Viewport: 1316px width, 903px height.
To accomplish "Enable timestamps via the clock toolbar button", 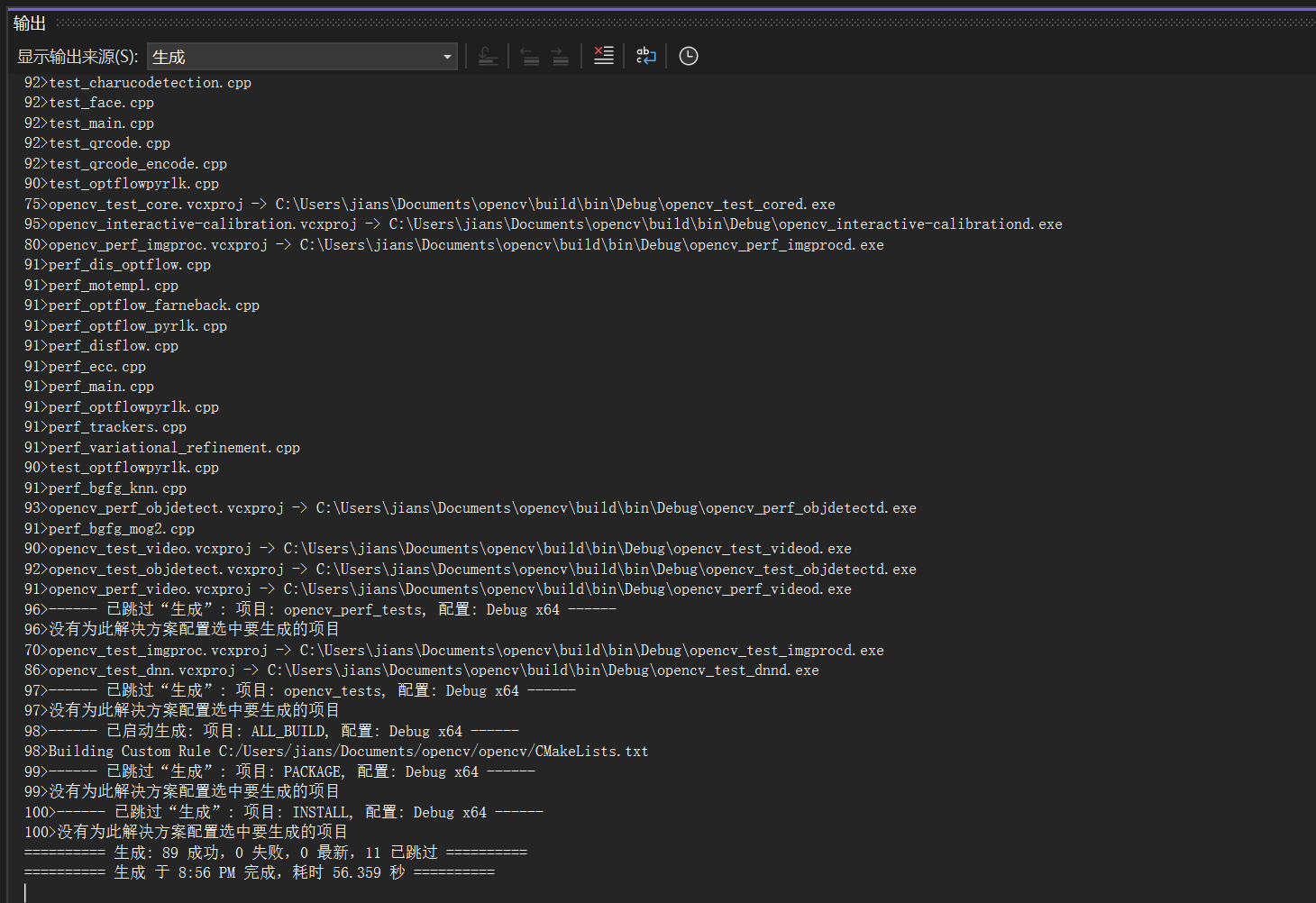I will pyautogui.click(x=688, y=55).
